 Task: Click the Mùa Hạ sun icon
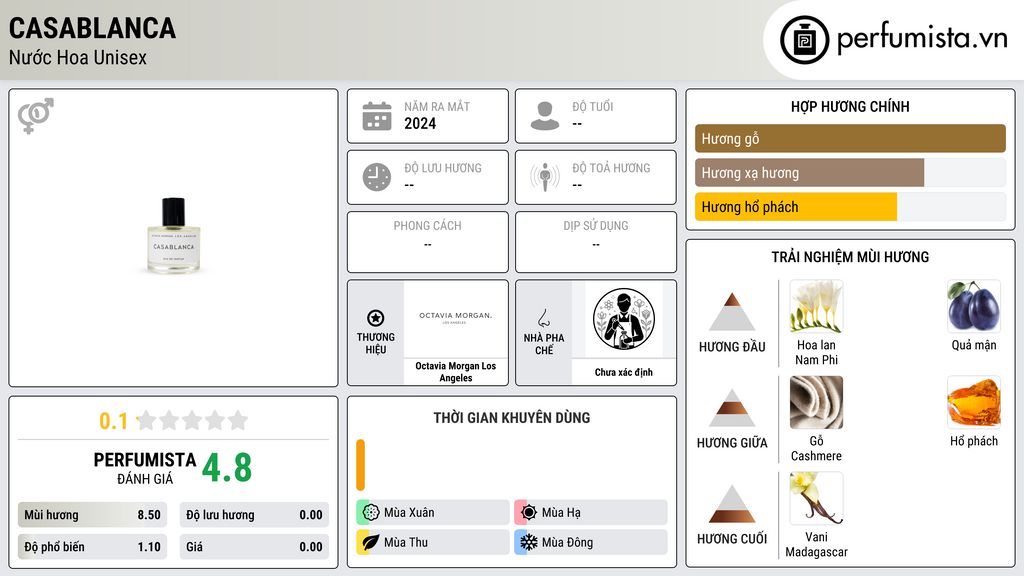pos(529,513)
